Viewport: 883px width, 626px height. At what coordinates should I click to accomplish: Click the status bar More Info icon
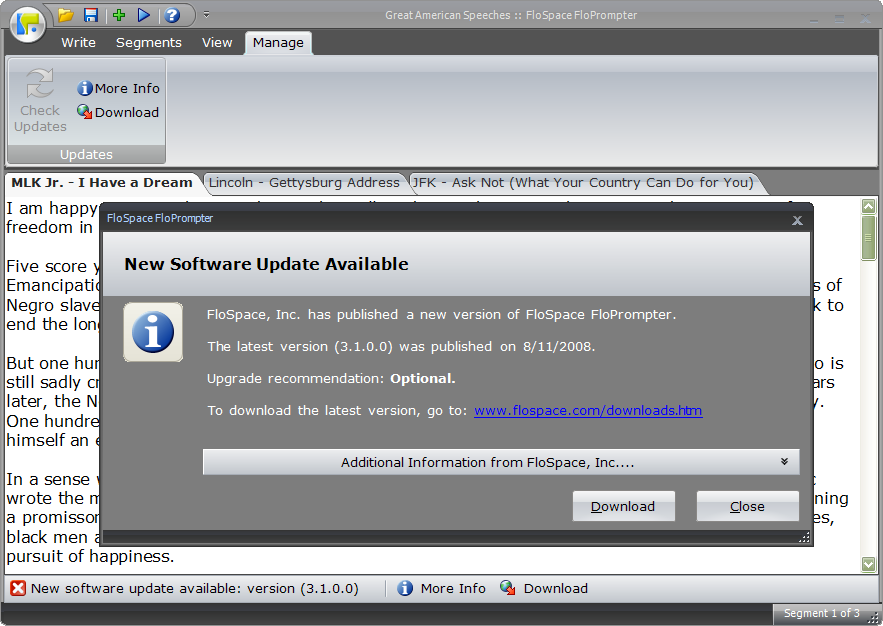click(x=404, y=588)
